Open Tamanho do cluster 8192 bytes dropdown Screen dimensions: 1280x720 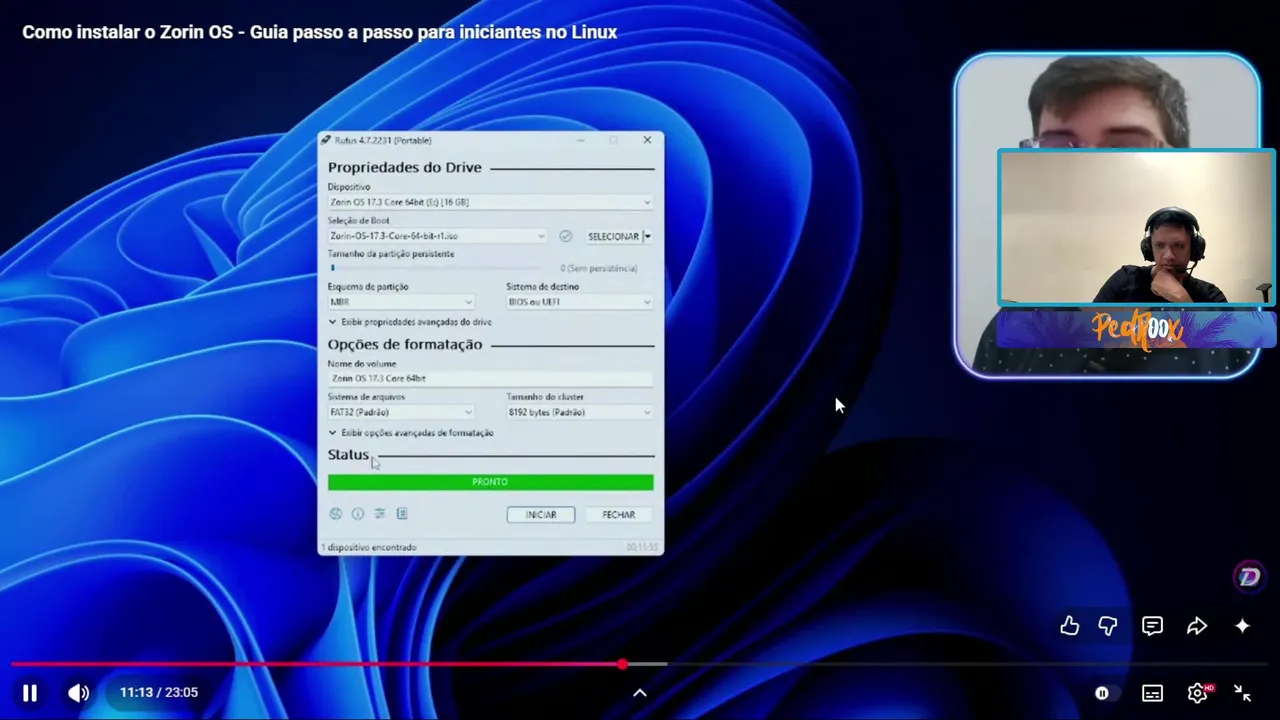tap(579, 412)
